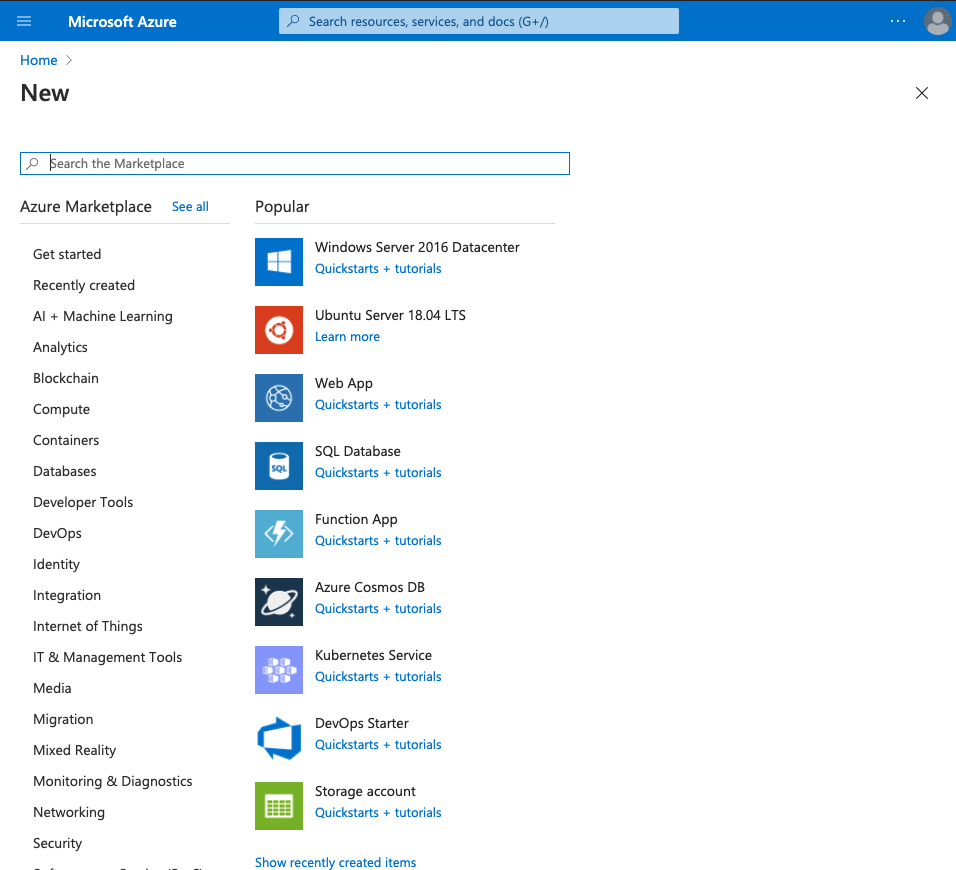Image resolution: width=956 pixels, height=870 pixels.
Task: Open the Compute category
Action: pos(61,409)
